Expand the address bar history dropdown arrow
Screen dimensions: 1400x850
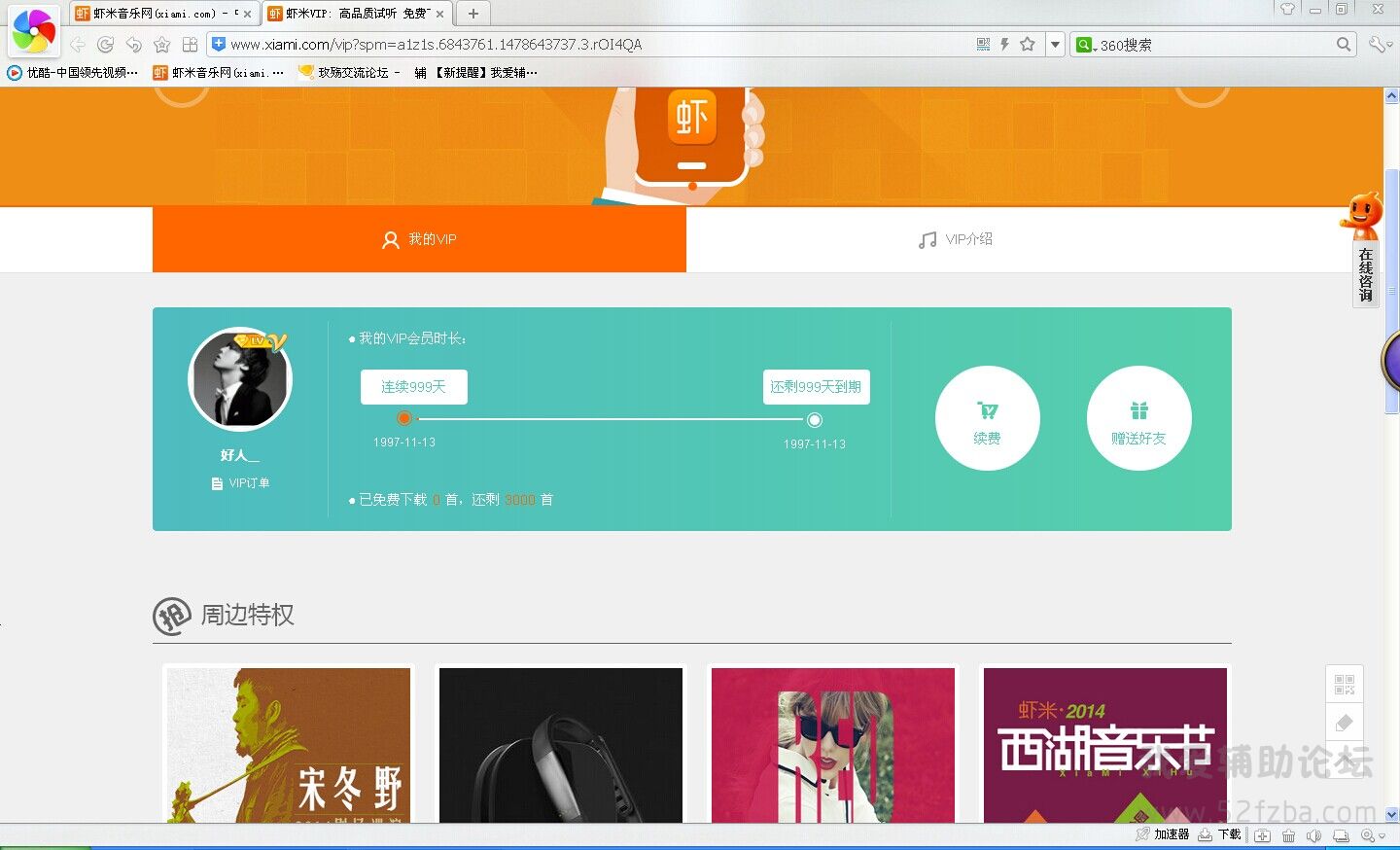pyautogui.click(x=1055, y=44)
